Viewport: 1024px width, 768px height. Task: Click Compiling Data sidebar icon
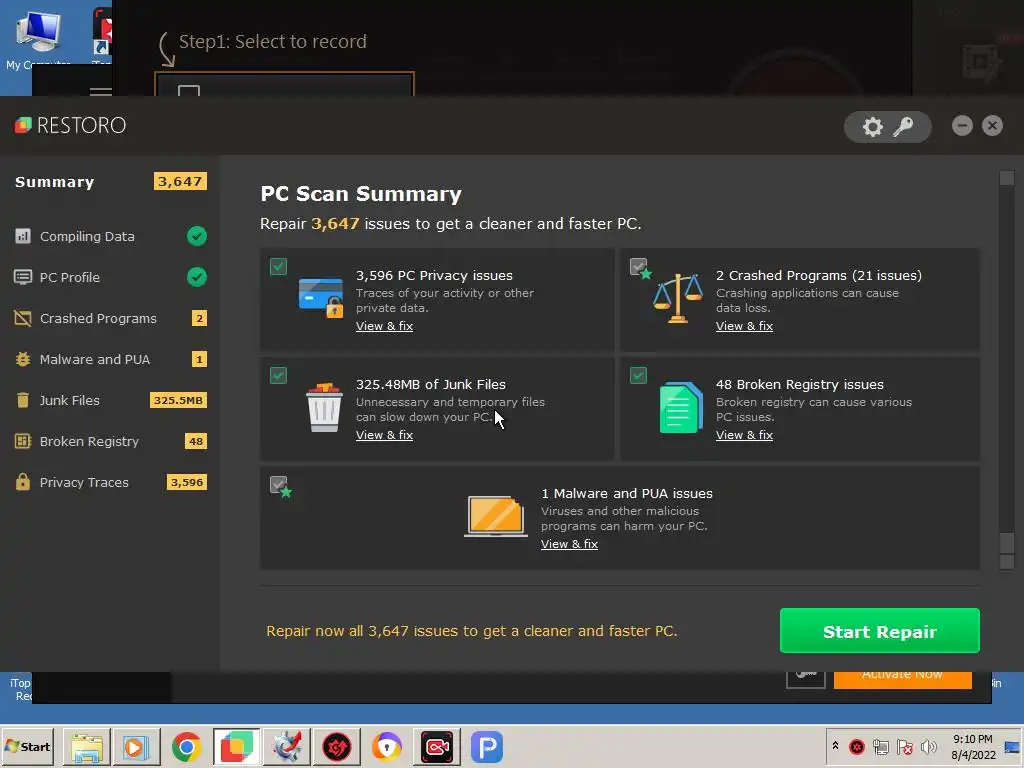click(x=23, y=236)
